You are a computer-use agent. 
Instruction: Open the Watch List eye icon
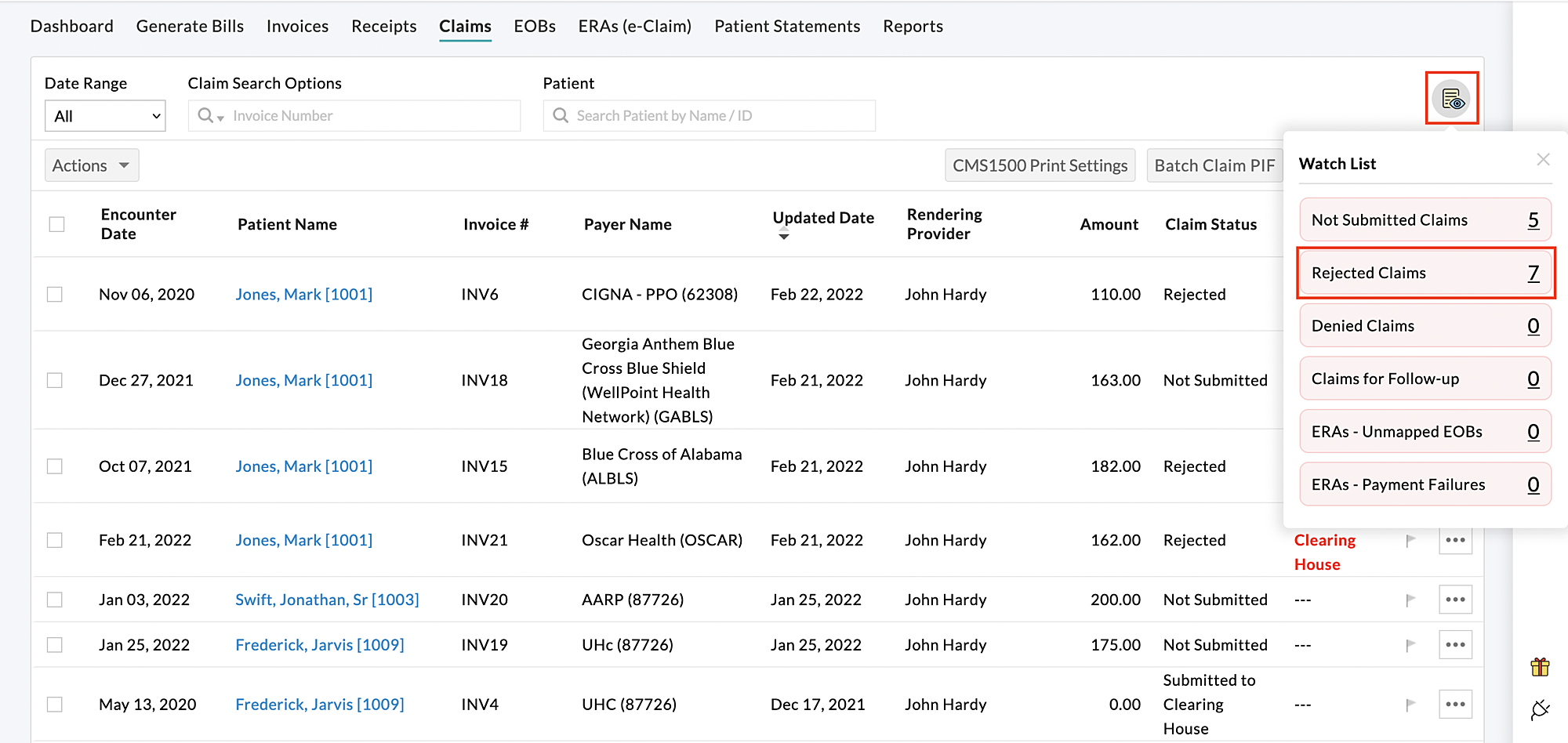click(x=1451, y=97)
